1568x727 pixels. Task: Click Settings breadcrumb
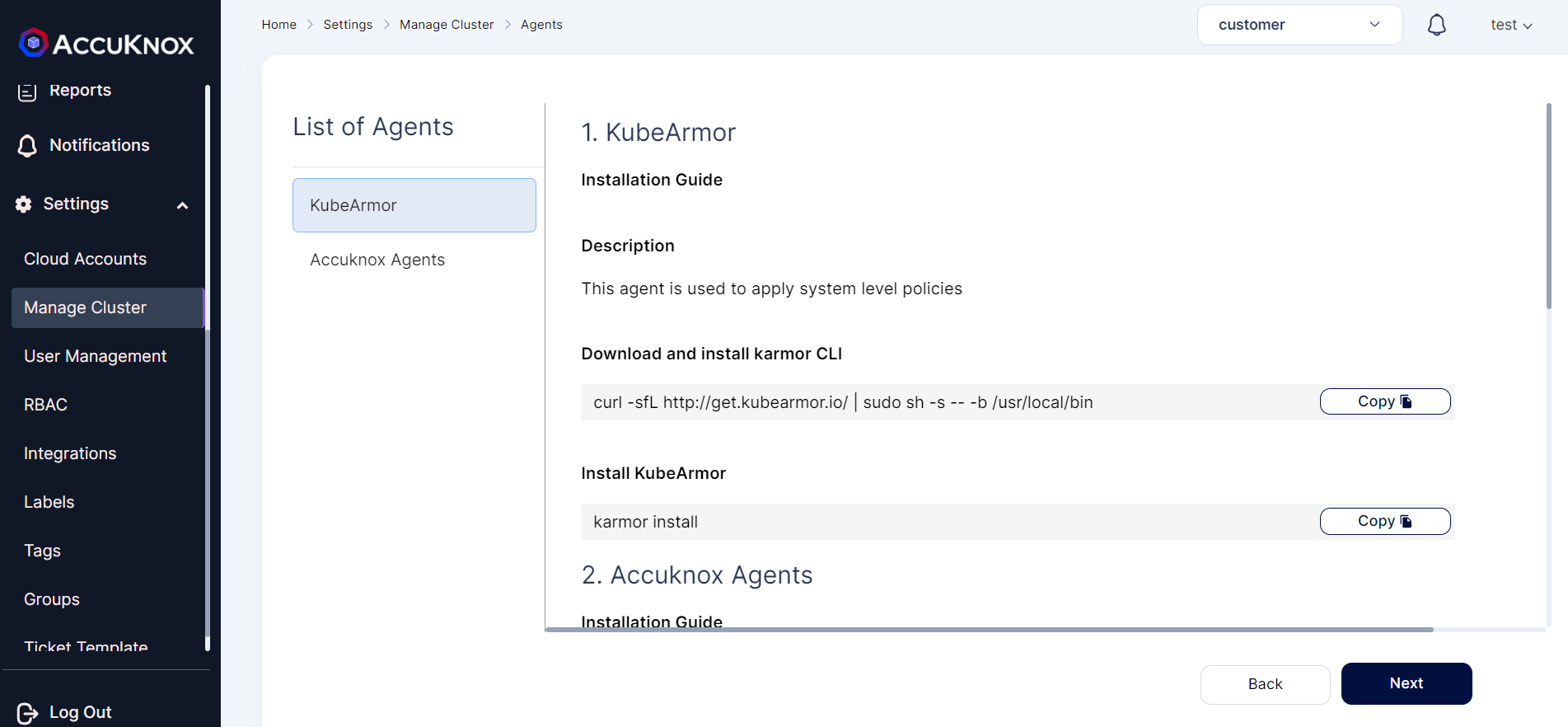348,25
